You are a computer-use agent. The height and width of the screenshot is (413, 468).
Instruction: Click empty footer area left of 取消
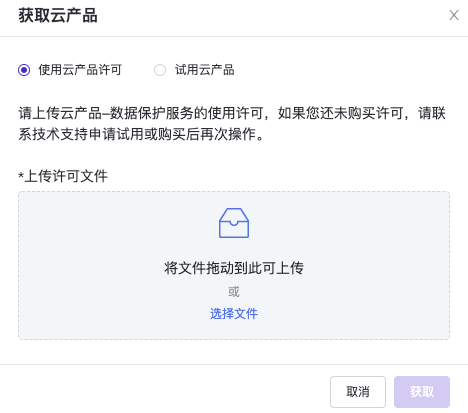pyautogui.click(x=165, y=392)
